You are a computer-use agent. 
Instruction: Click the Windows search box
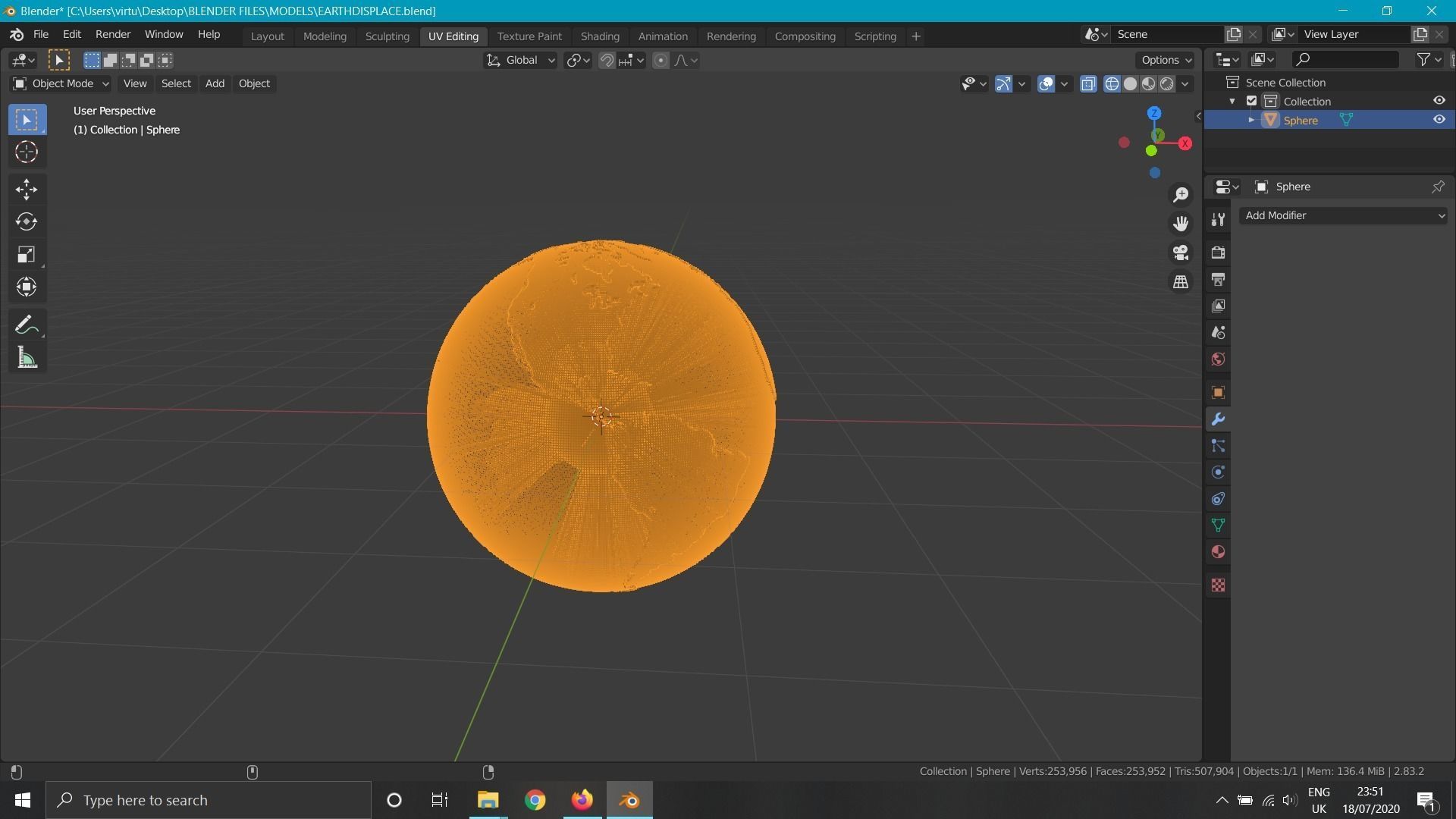(209, 800)
